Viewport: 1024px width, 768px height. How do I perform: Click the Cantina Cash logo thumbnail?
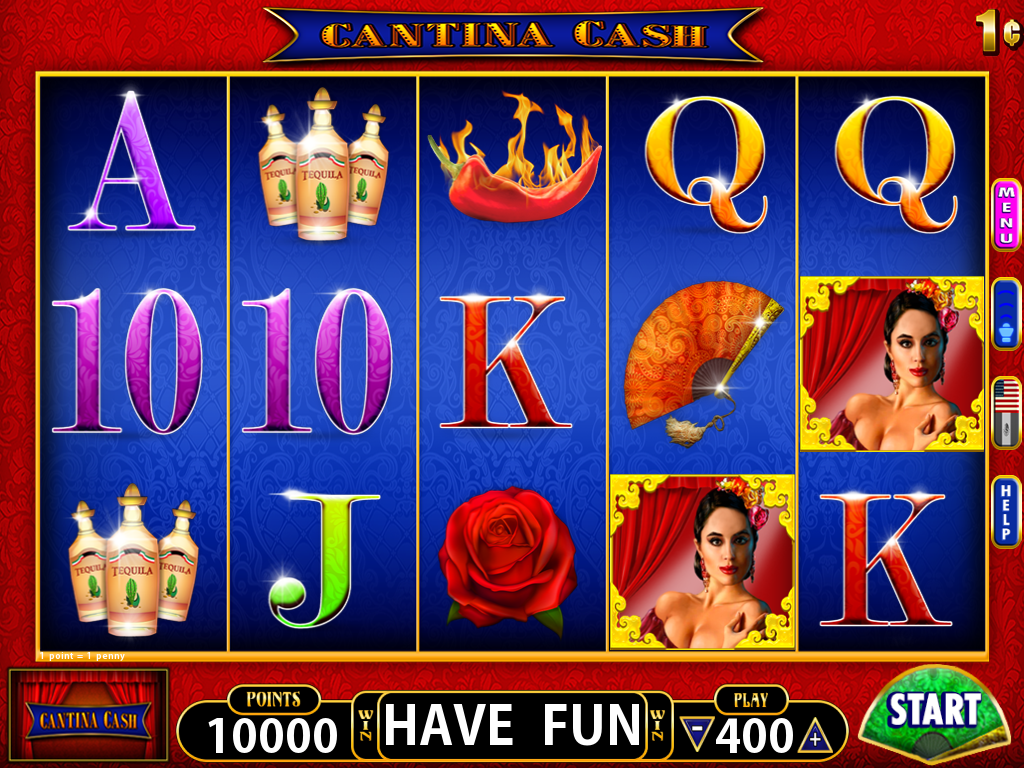pyautogui.click(x=88, y=715)
